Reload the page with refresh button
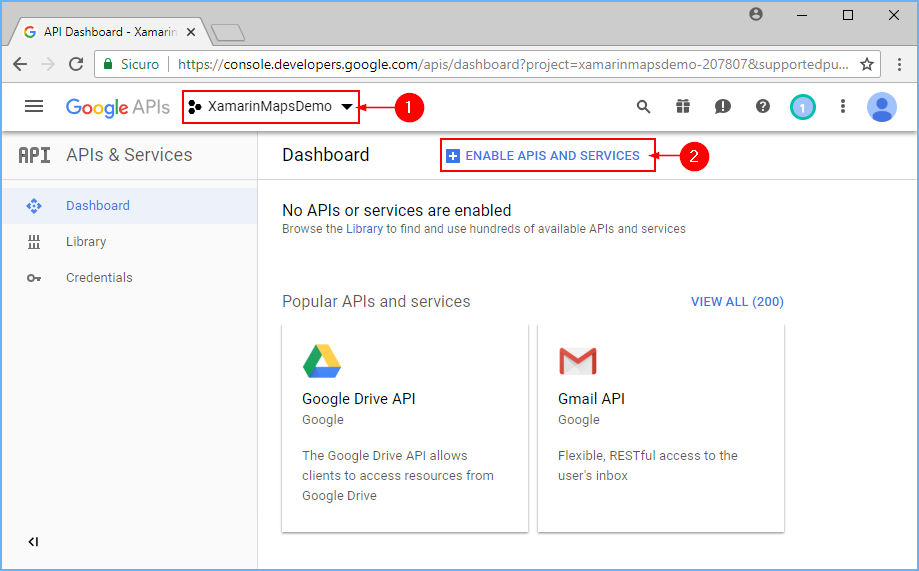 (76, 64)
